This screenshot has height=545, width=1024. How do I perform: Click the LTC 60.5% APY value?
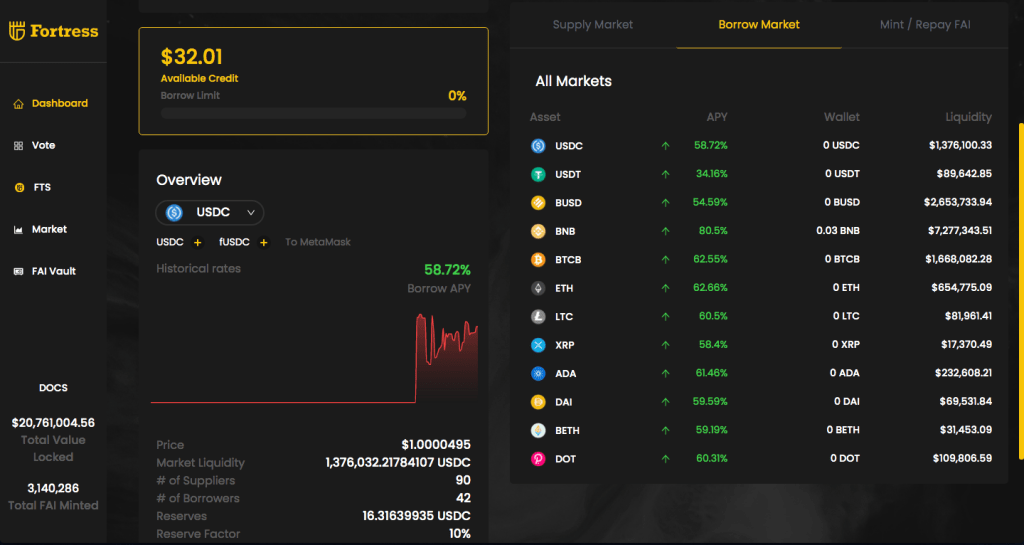[712, 317]
